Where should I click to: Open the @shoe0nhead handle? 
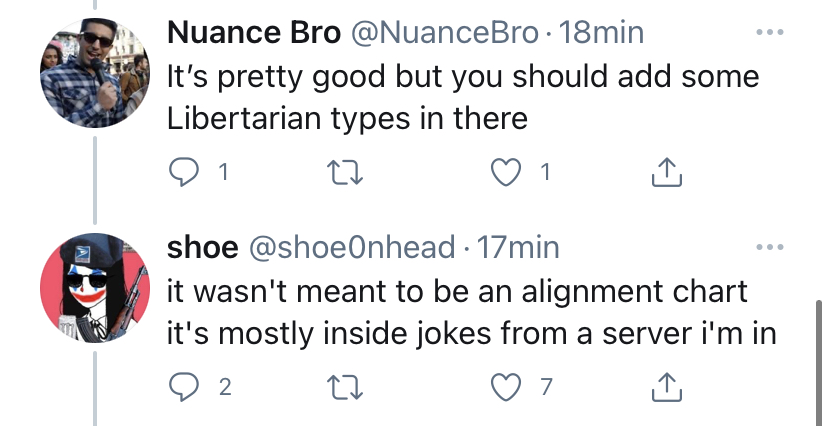[x=352, y=247]
